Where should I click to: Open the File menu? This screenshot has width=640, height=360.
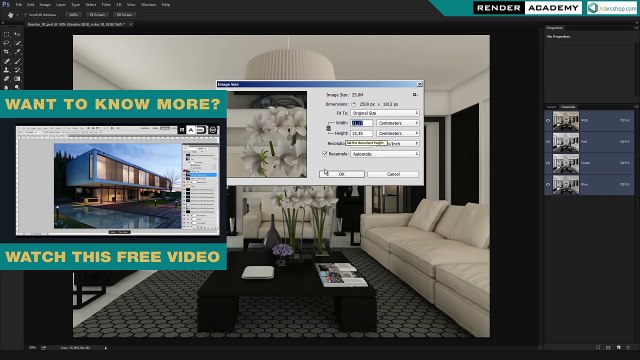click(19, 4)
